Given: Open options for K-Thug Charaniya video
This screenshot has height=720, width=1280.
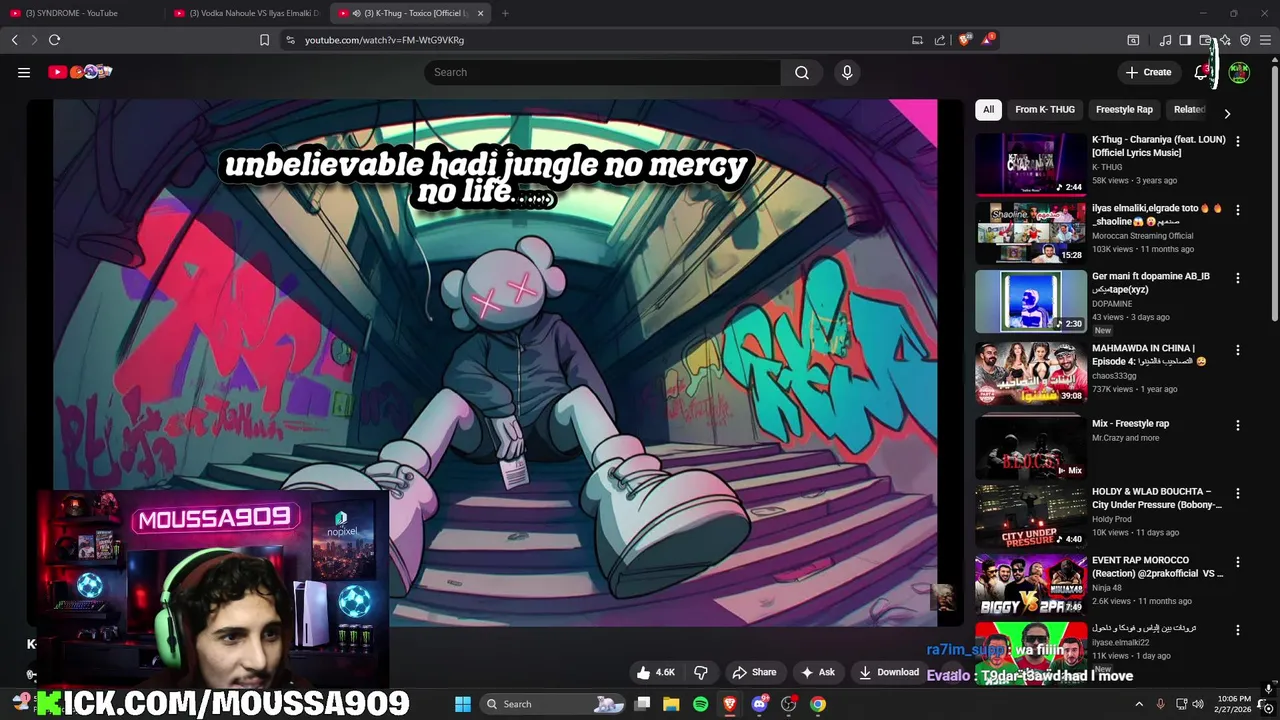Looking at the screenshot, I should 1238,142.
